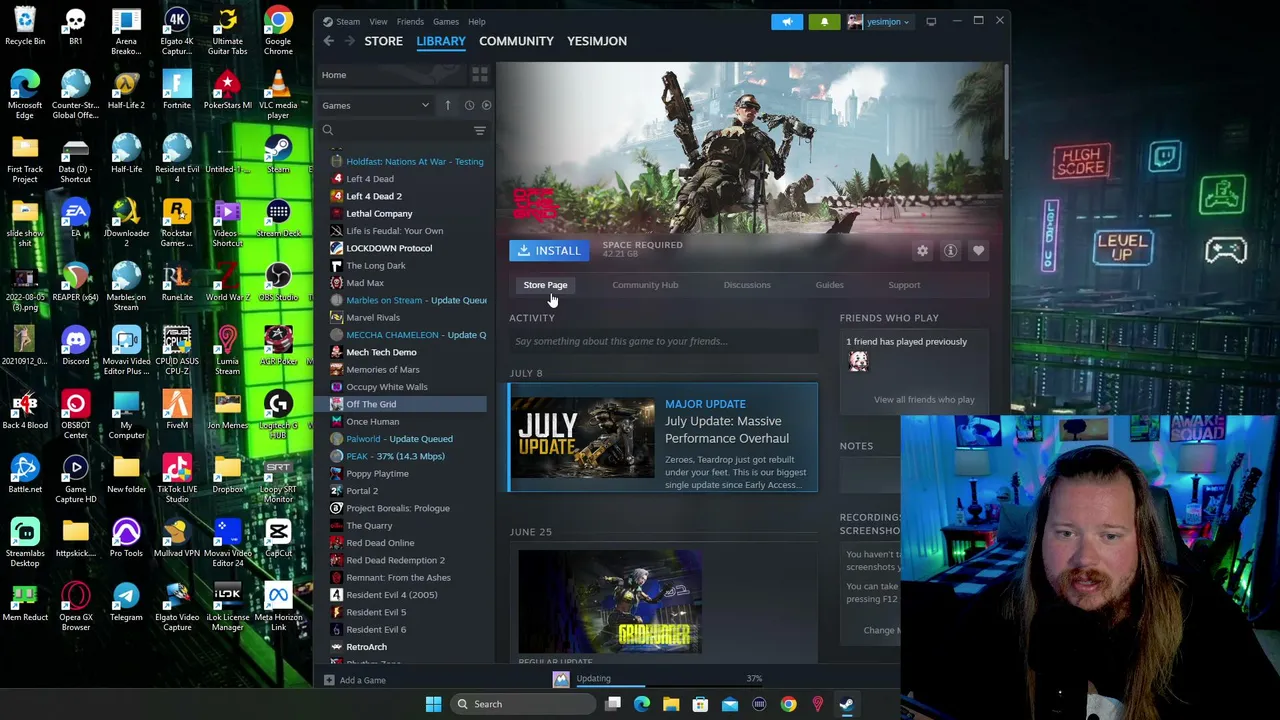1280x720 pixels.
Task: Install Off The Grid
Action: pyautogui.click(x=551, y=251)
